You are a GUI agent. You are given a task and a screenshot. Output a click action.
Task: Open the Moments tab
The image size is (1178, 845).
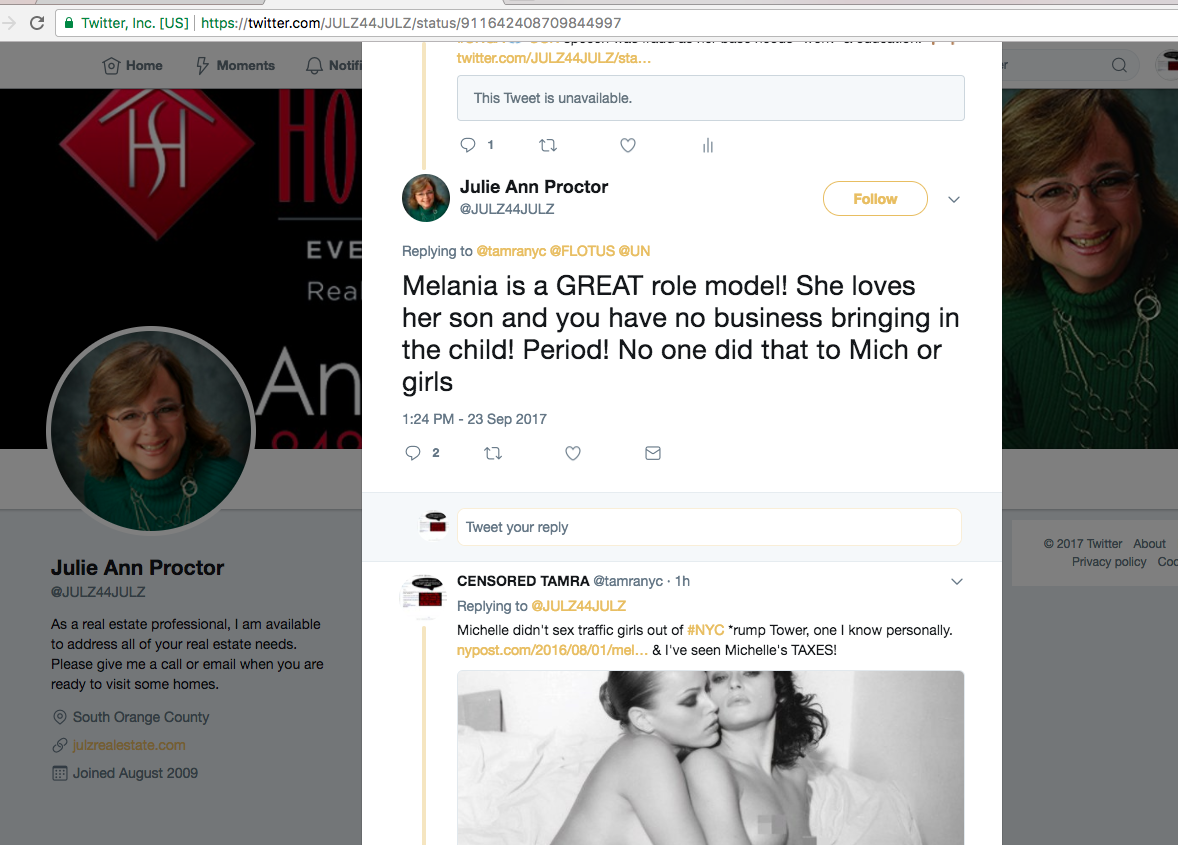(235, 65)
